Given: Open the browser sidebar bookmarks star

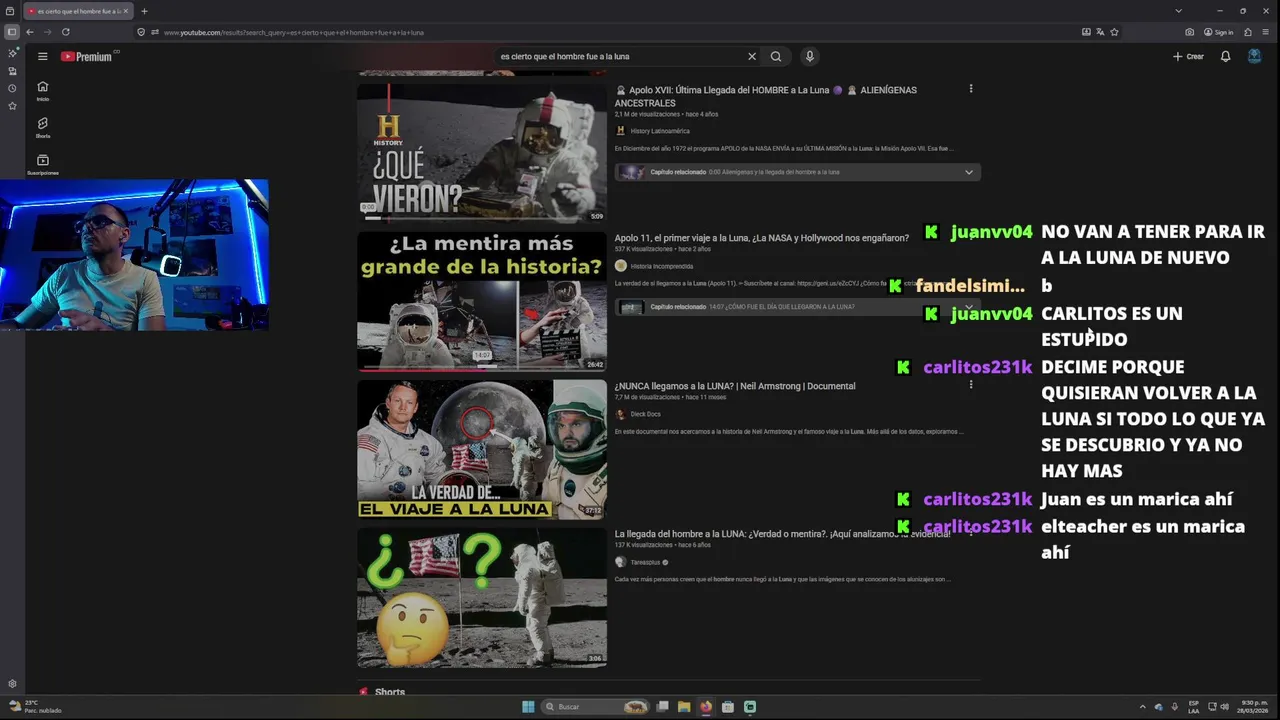Looking at the screenshot, I should (12, 106).
